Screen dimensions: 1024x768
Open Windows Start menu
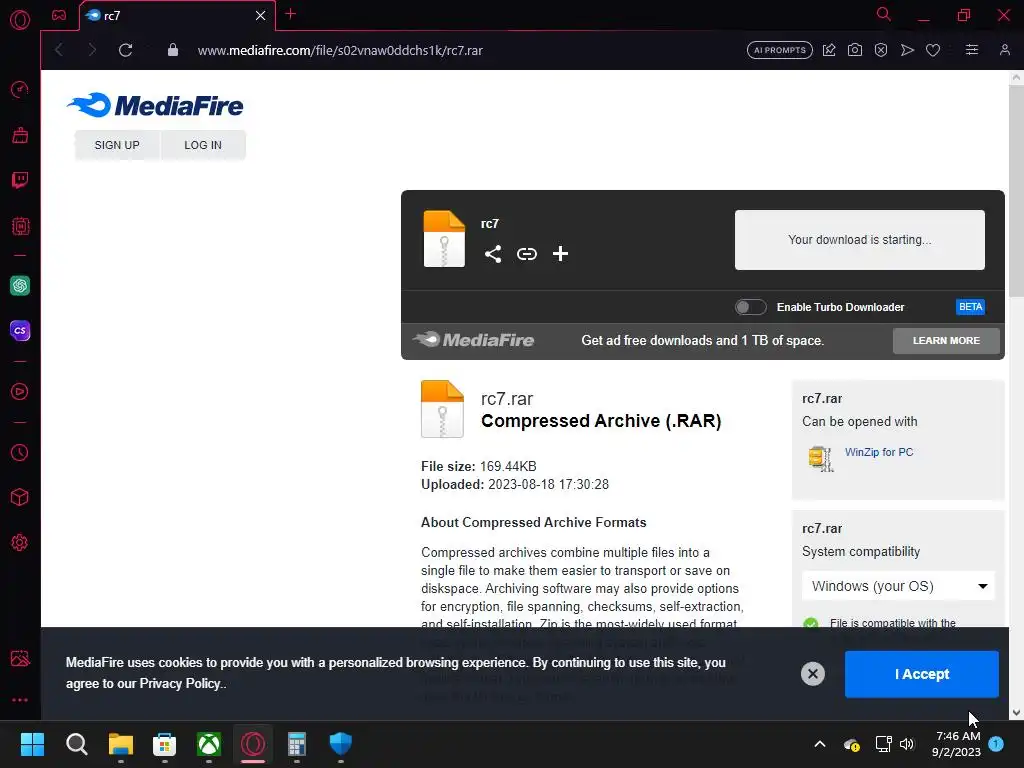(32, 744)
